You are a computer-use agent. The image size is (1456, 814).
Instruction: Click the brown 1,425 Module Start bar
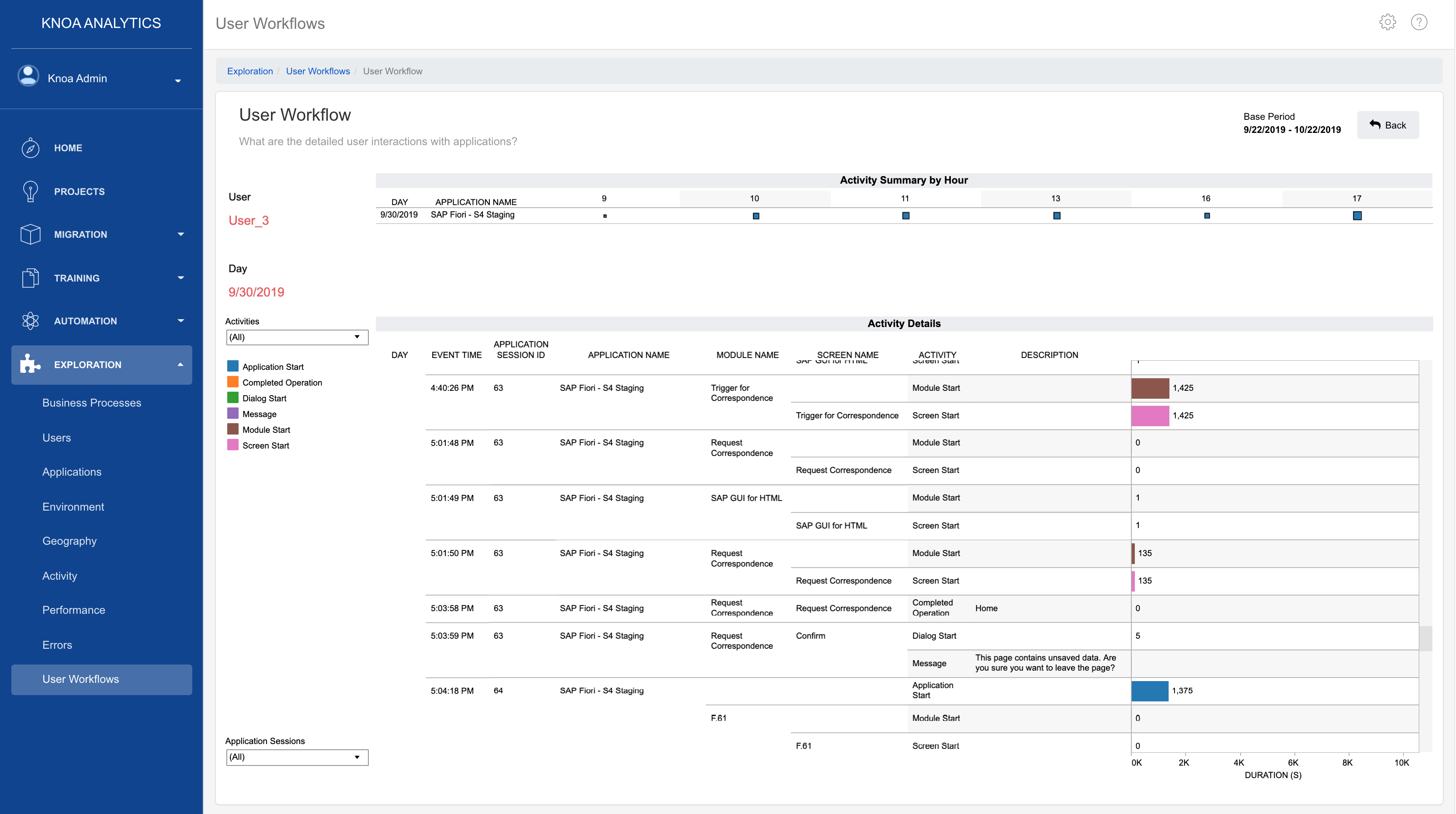pyautogui.click(x=1150, y=388)
